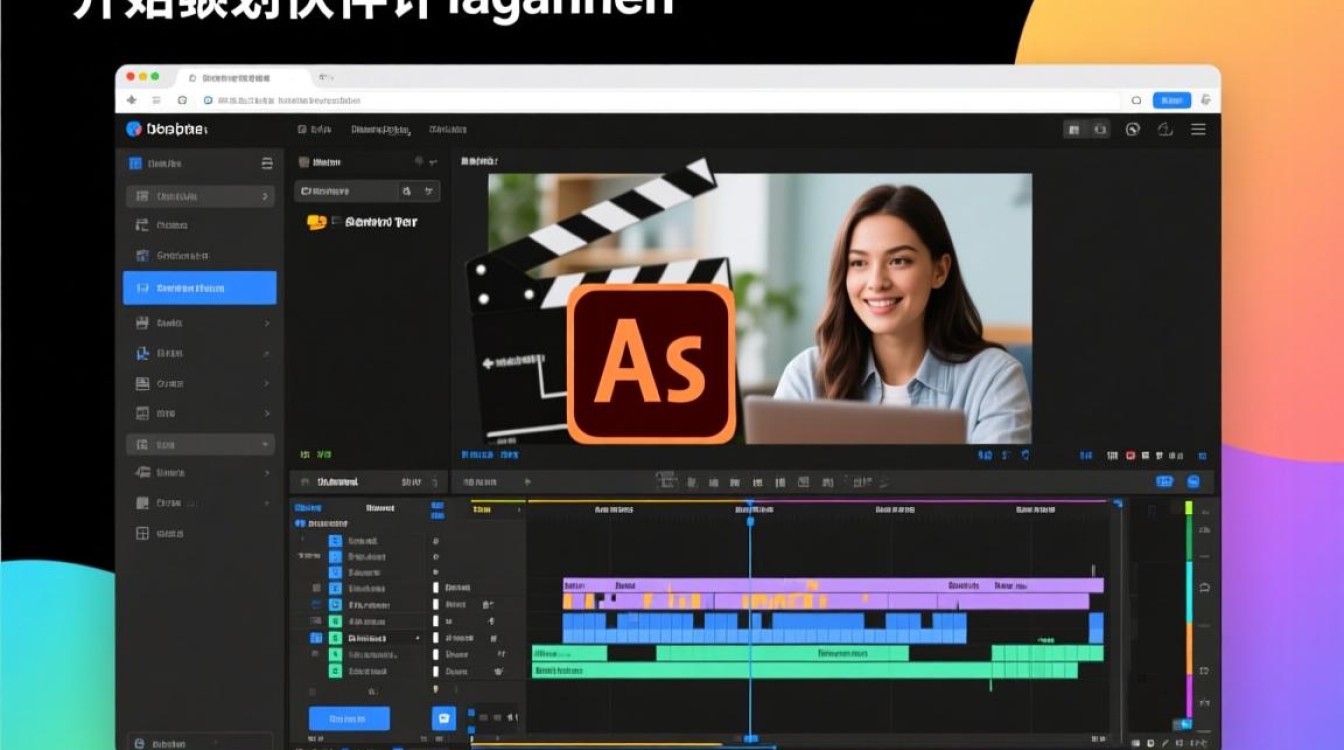Click the field at the top of the media panel
The width and height of the screenshot is (1344, 750).
point(367,191)
